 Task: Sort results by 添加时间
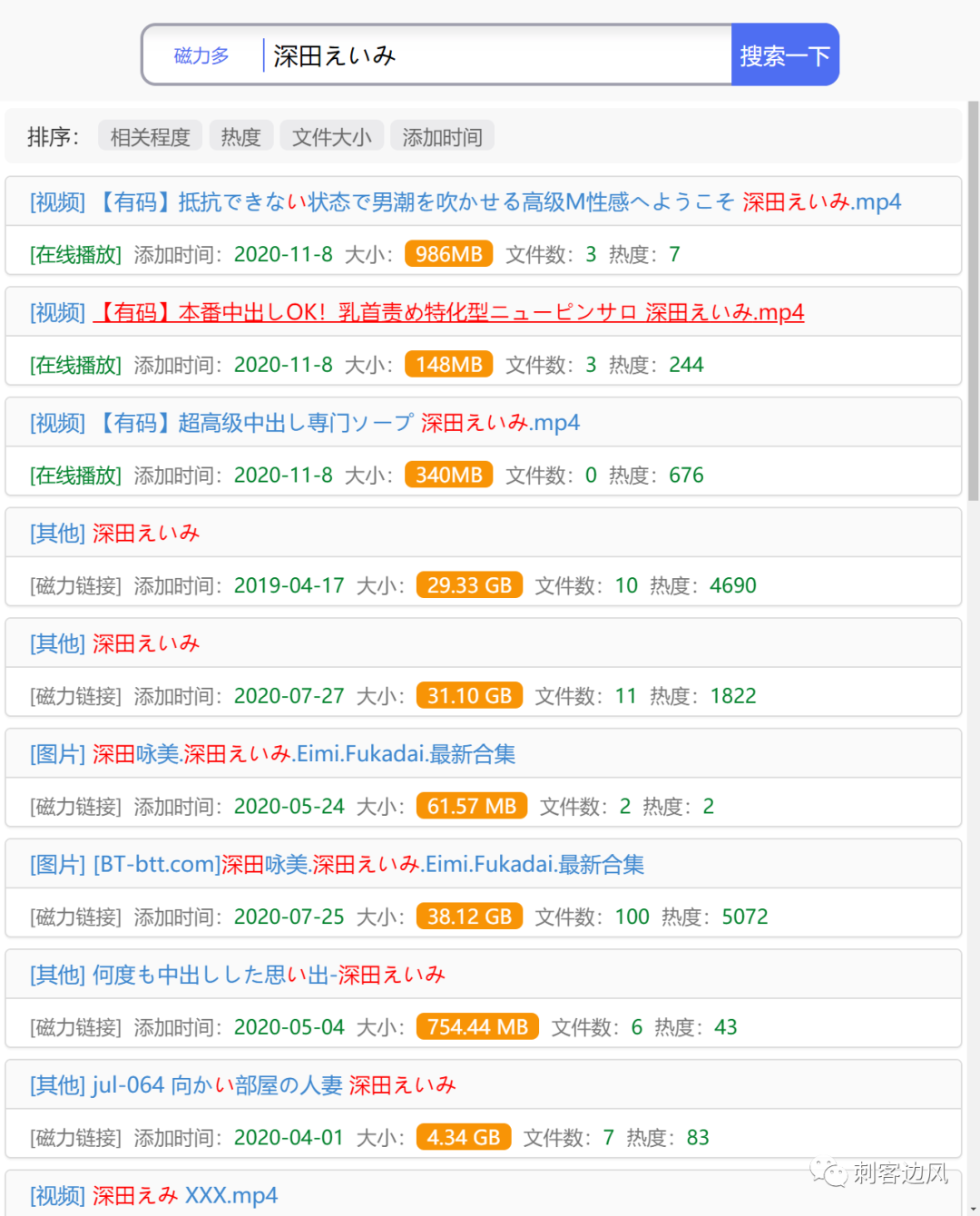(x=442, y=137)
